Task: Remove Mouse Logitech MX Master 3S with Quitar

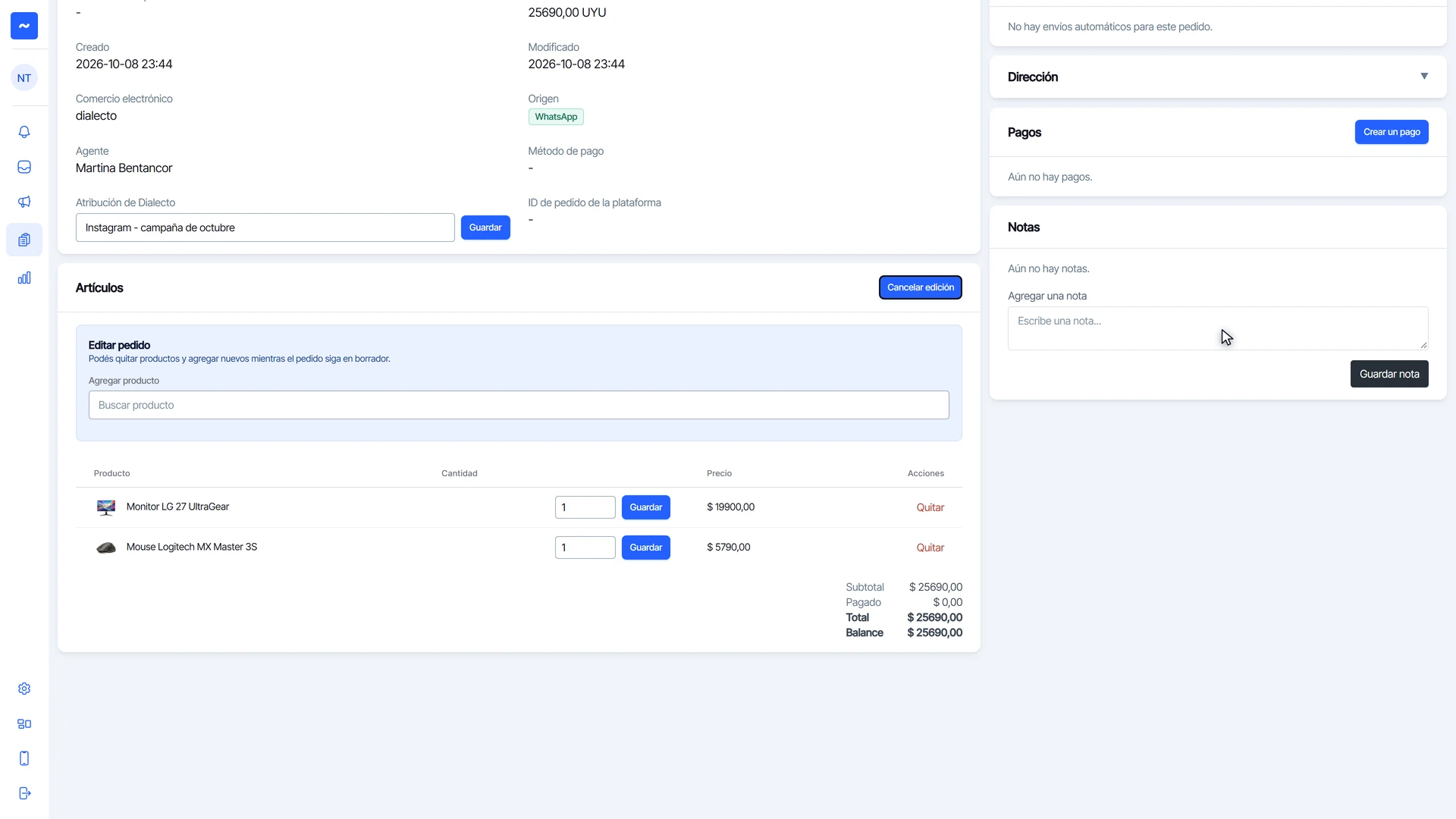Action: [930, 548]
